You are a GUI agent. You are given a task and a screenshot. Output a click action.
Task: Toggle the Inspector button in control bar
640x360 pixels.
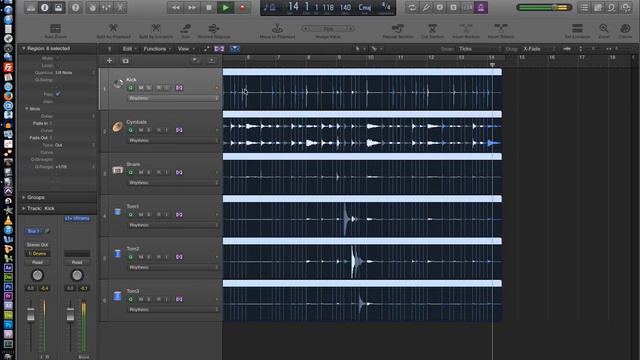(44, 7)
